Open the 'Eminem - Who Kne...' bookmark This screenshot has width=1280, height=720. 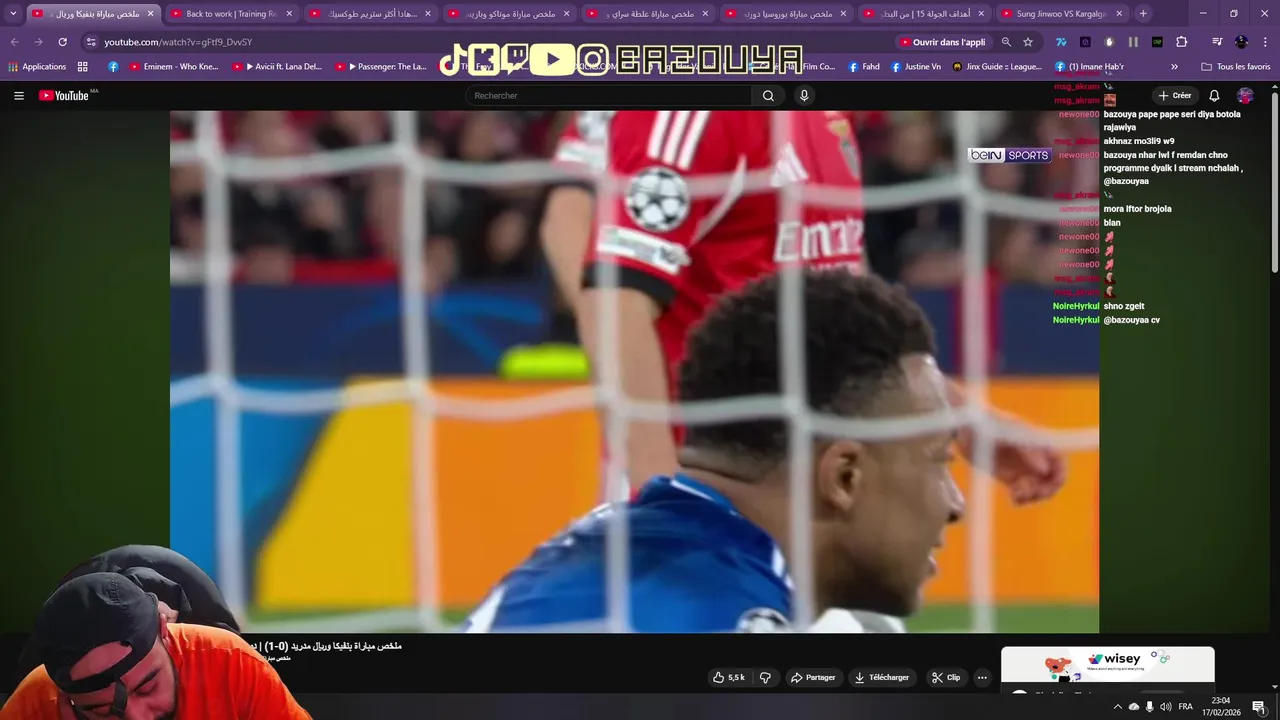[174, 67]
